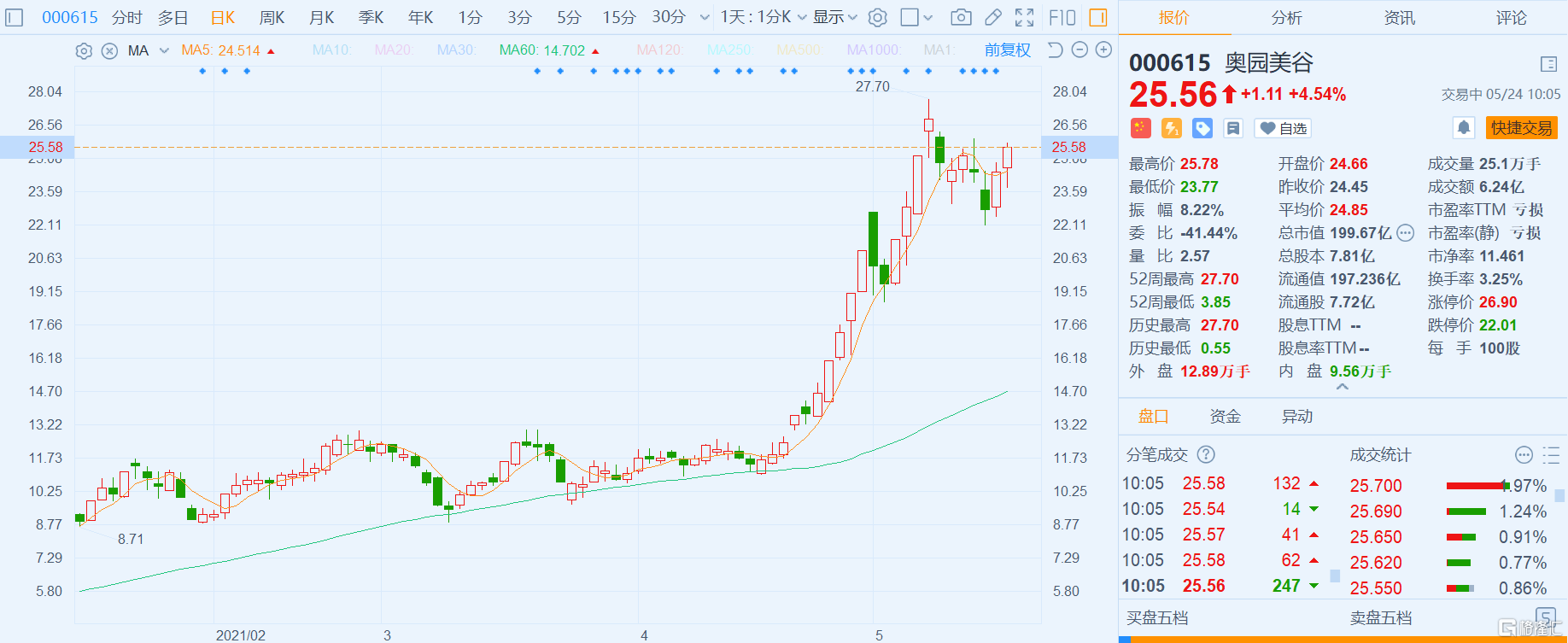Switch to 分时 chart

point(126,17)
